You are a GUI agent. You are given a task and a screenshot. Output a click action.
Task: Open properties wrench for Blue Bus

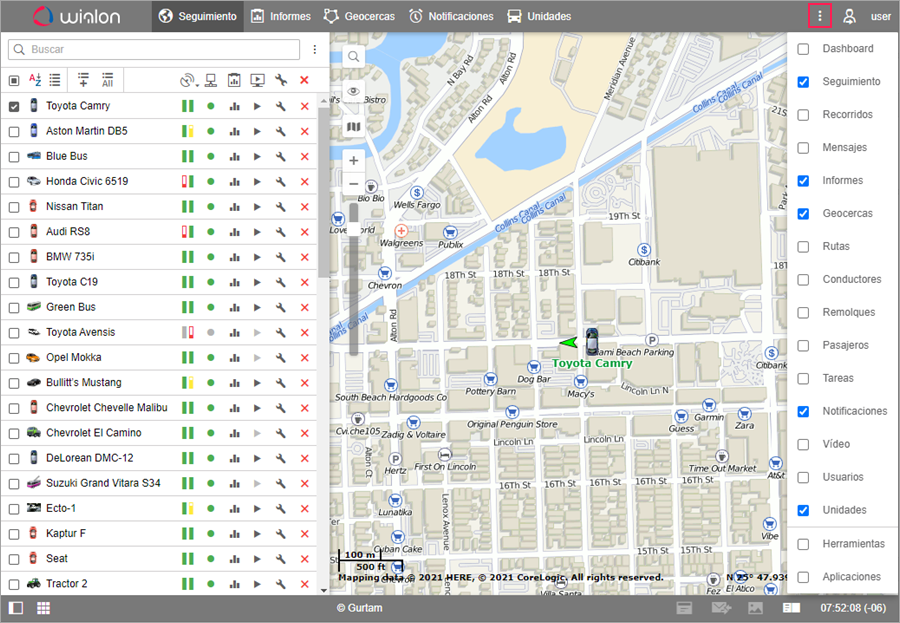coord(281,157)
